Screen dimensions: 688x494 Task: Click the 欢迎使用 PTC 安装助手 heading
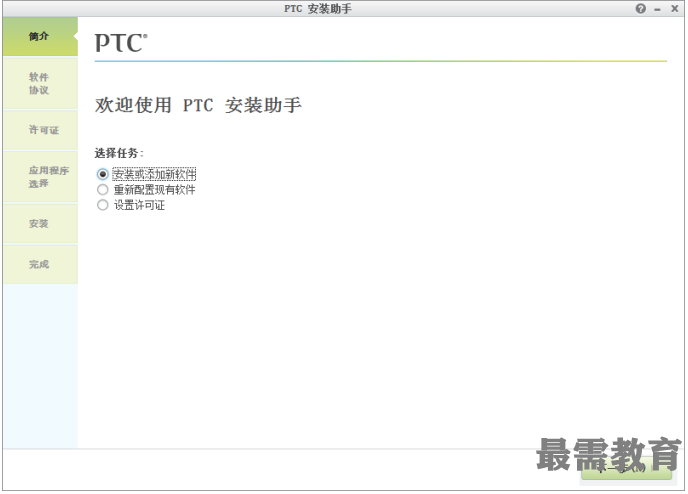tap(198, 105)
